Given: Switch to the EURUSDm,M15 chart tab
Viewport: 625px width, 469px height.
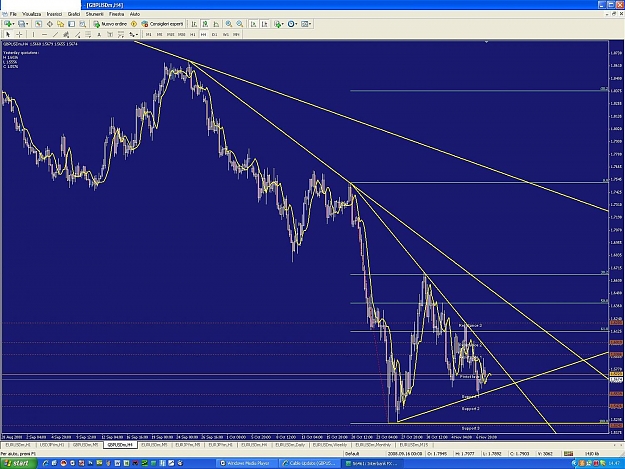Looking at the screenshot, I should [414, 445].
